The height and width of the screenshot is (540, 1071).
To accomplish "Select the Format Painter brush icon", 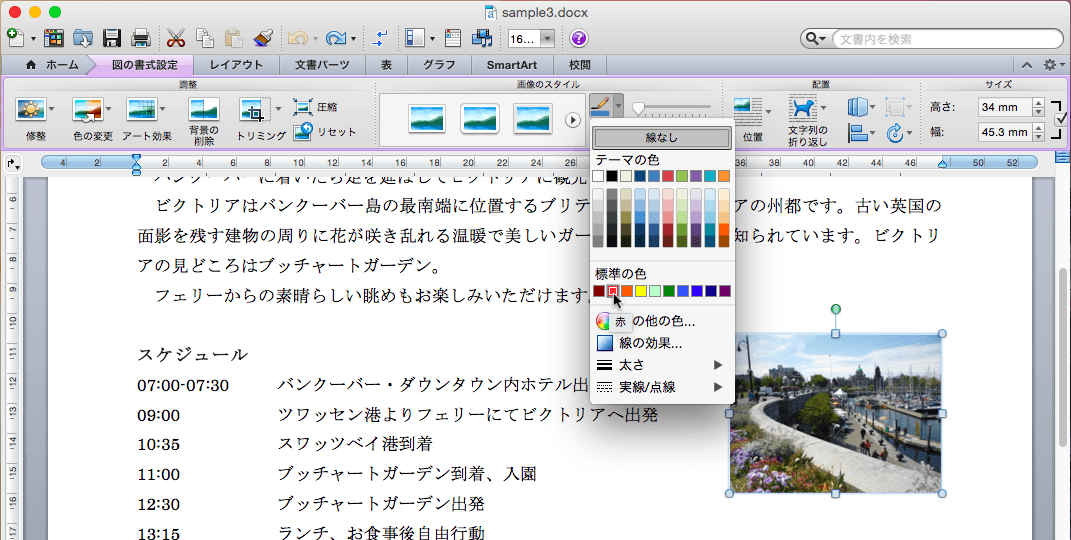I will pyautogui.click(x=264, y=39).
